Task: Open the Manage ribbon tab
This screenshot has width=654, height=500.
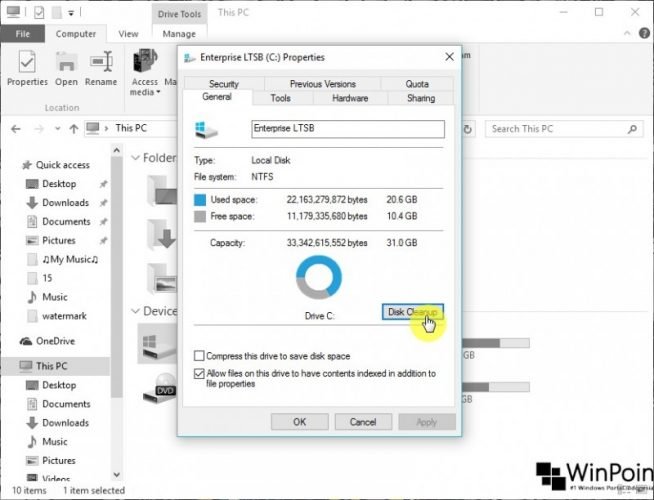Action: click(x=179, y=34)
